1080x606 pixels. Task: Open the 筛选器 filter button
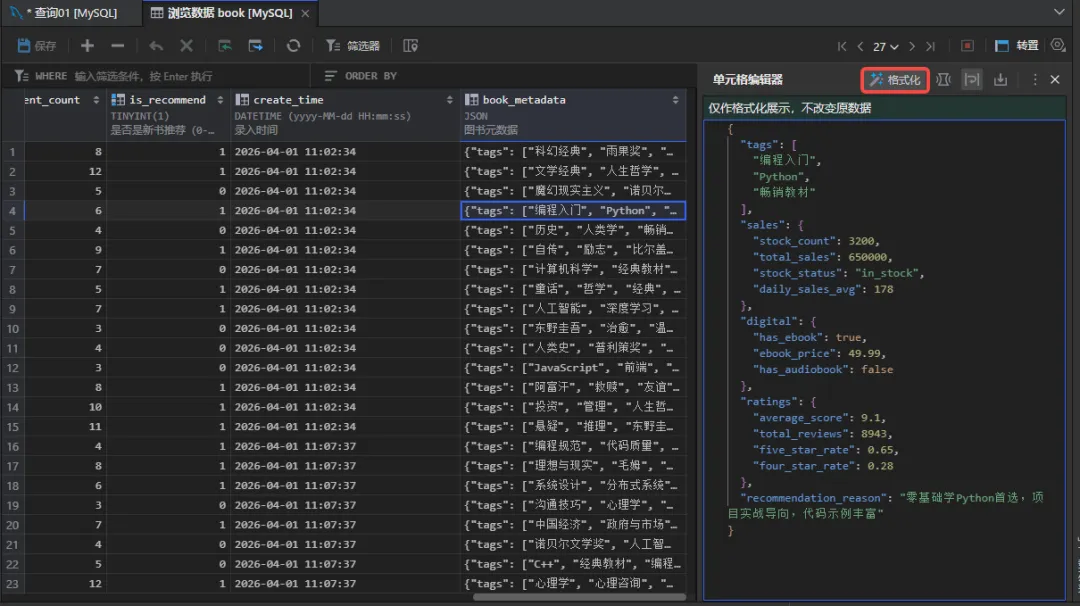point(353,45)
